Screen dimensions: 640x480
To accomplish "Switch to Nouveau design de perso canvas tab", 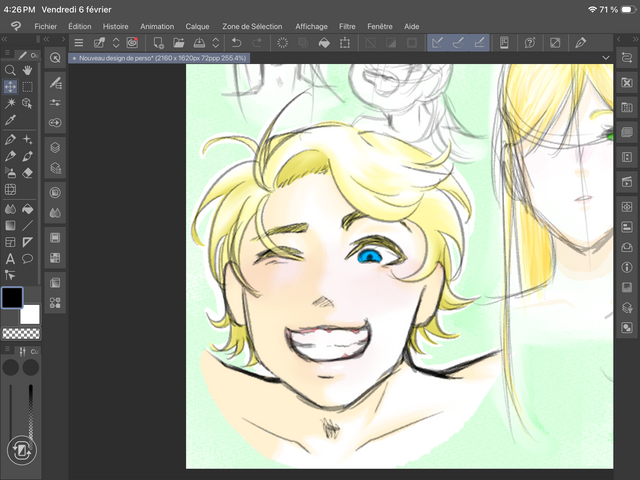I will pos(160,59).
